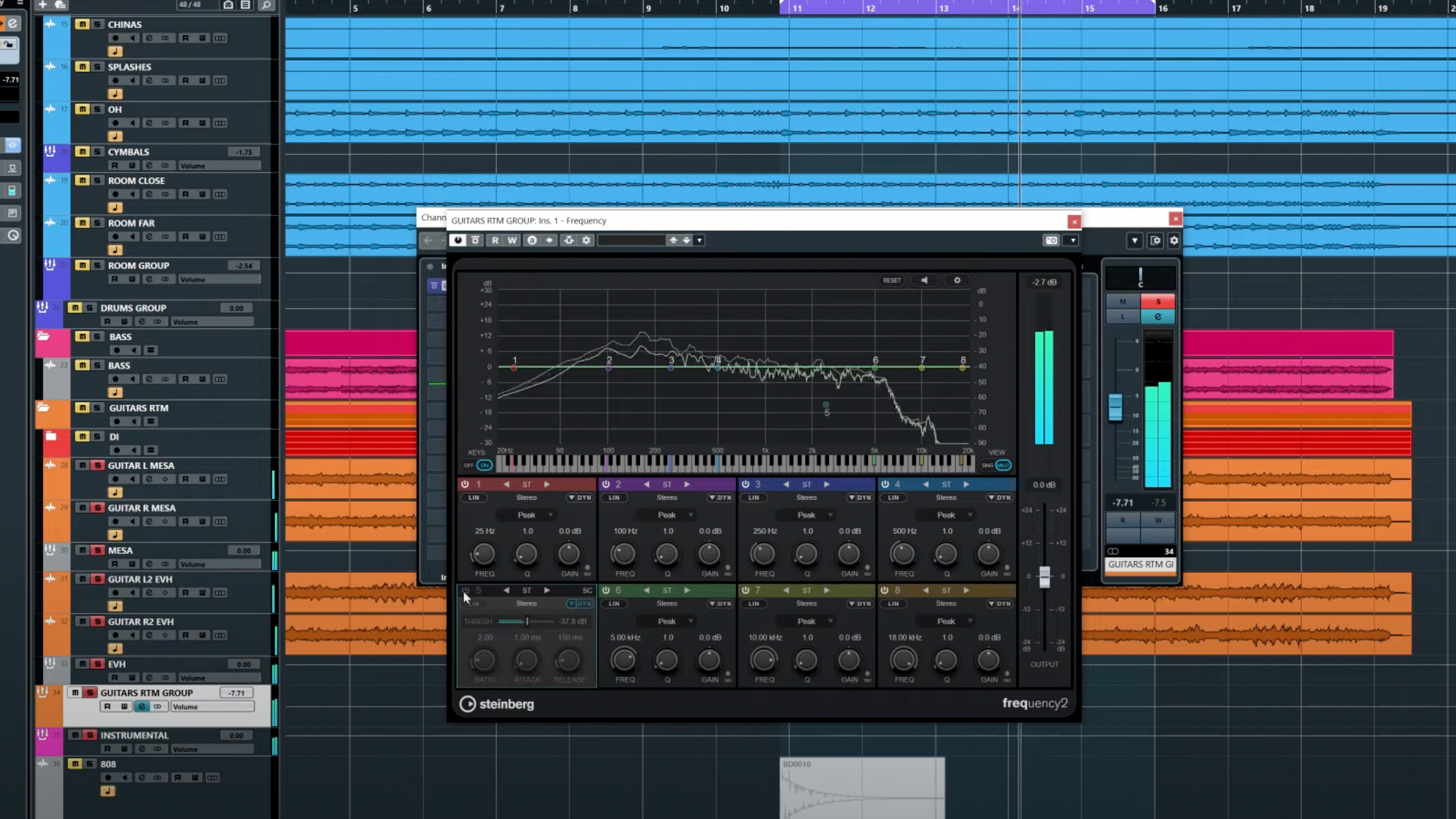Toggle bypass power icon in Frequency plugin header
Image resolution: width=1456 pixels, height=819 pixels.
(458, 240)
